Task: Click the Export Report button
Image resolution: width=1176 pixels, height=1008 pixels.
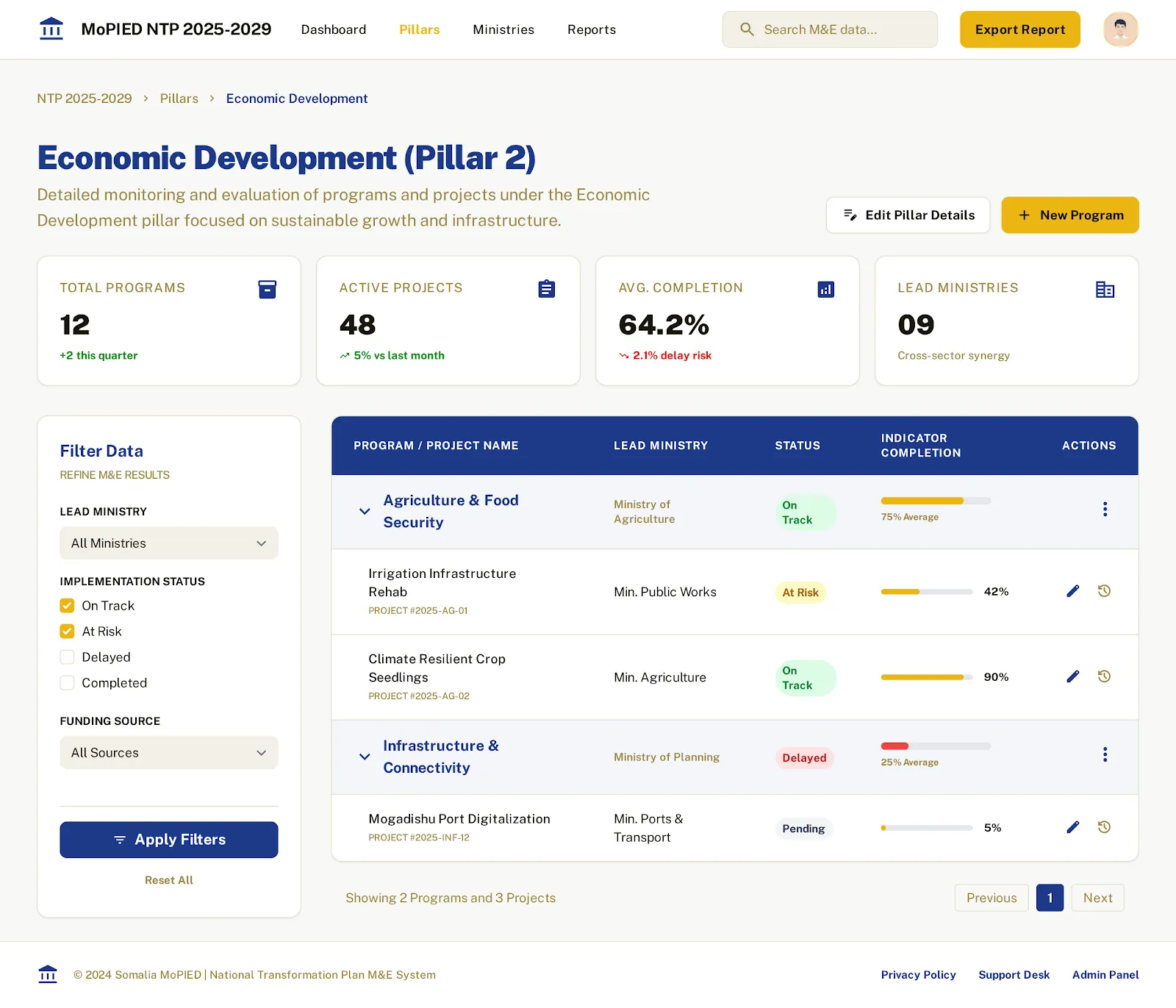Action: (1019, 29)
